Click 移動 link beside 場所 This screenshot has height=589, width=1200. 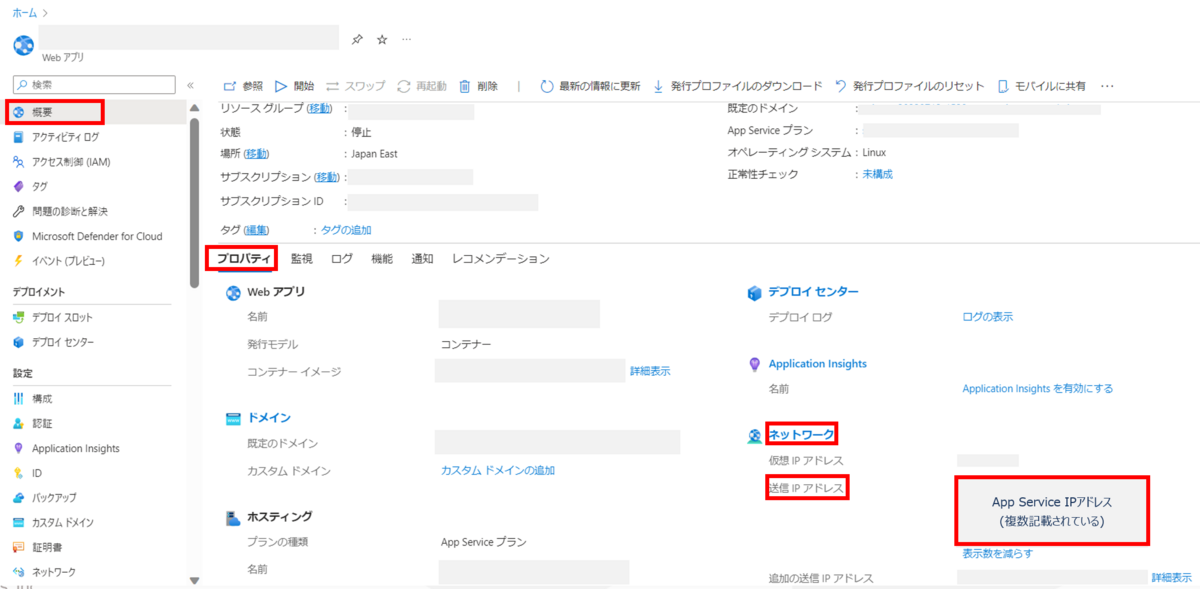(257, 154)
